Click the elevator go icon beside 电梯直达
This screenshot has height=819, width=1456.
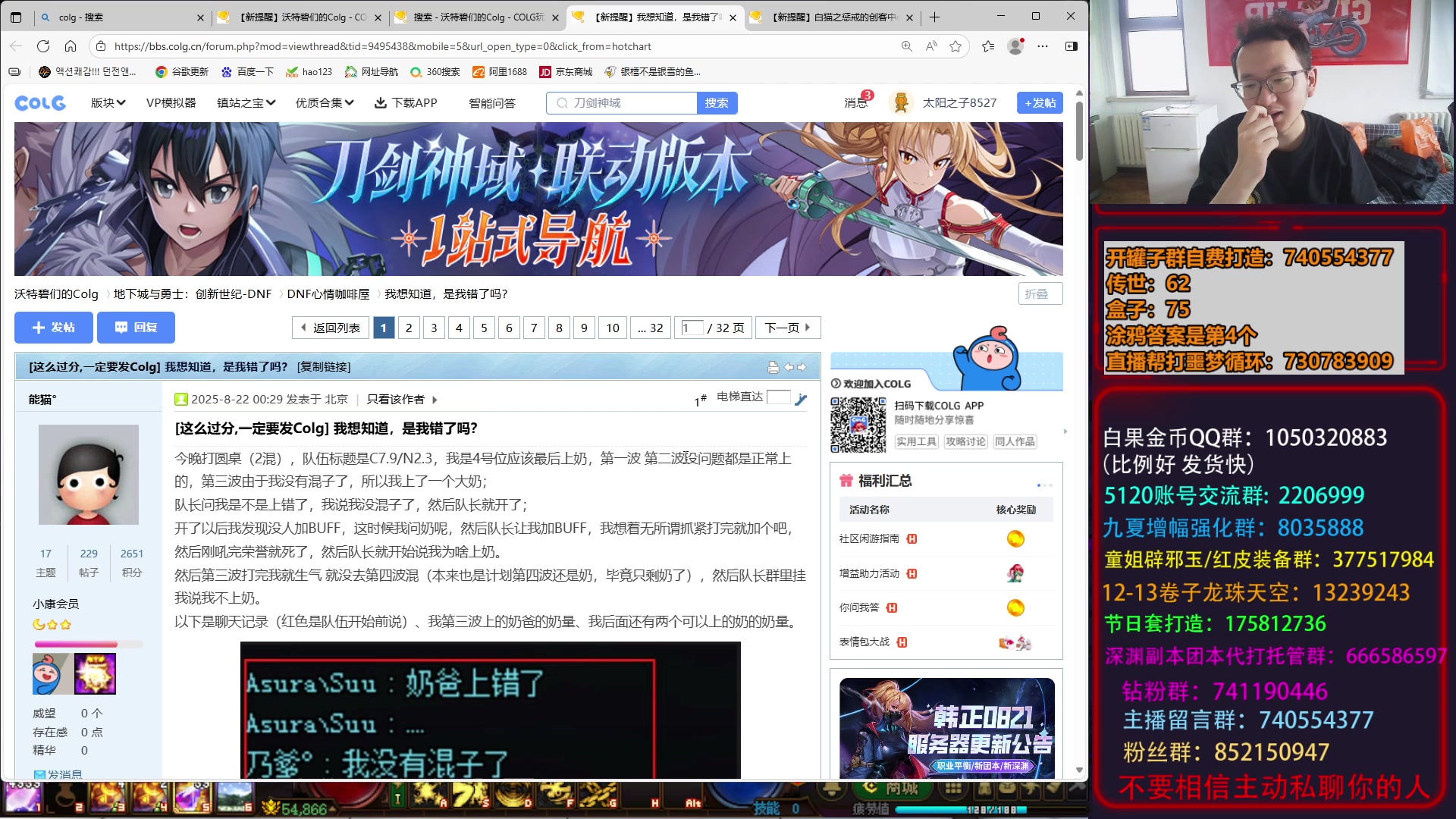pos(801,399)
